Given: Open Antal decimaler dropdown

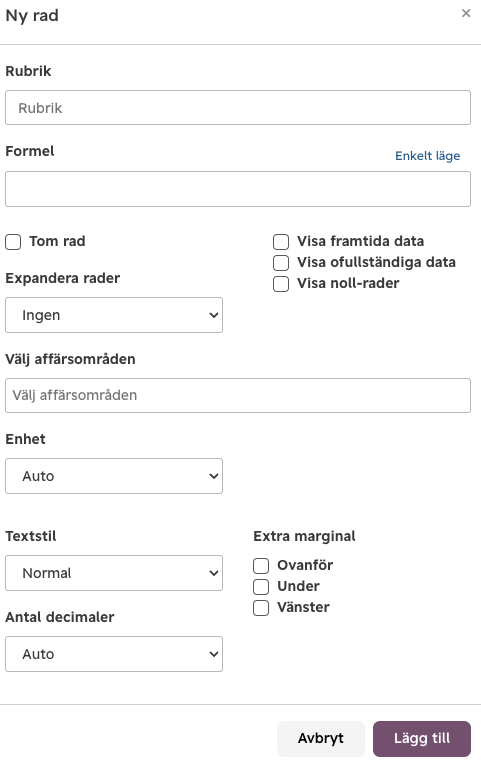Looking at the screenshot, I should tap(114, 654).
